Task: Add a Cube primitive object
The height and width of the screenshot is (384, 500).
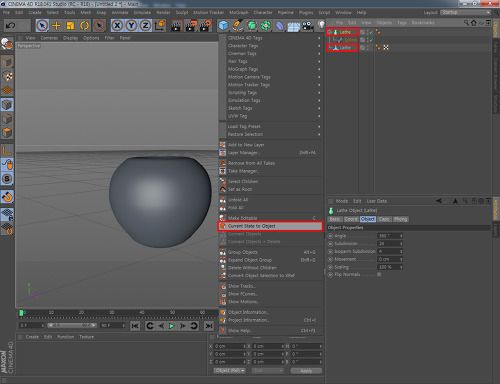Action: [x=223, y=25]
